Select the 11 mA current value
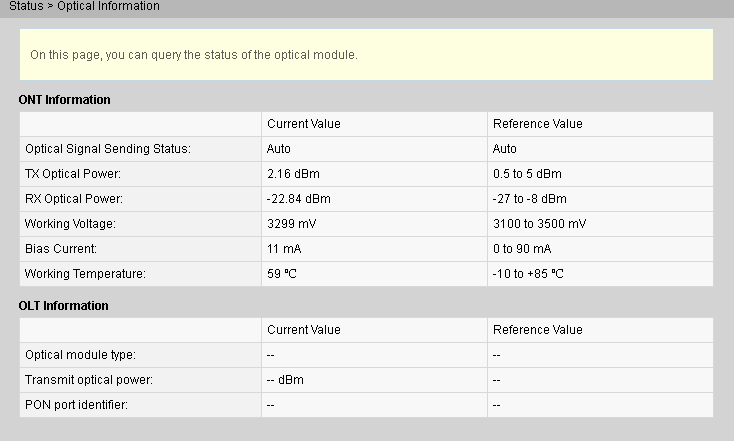 282,249
